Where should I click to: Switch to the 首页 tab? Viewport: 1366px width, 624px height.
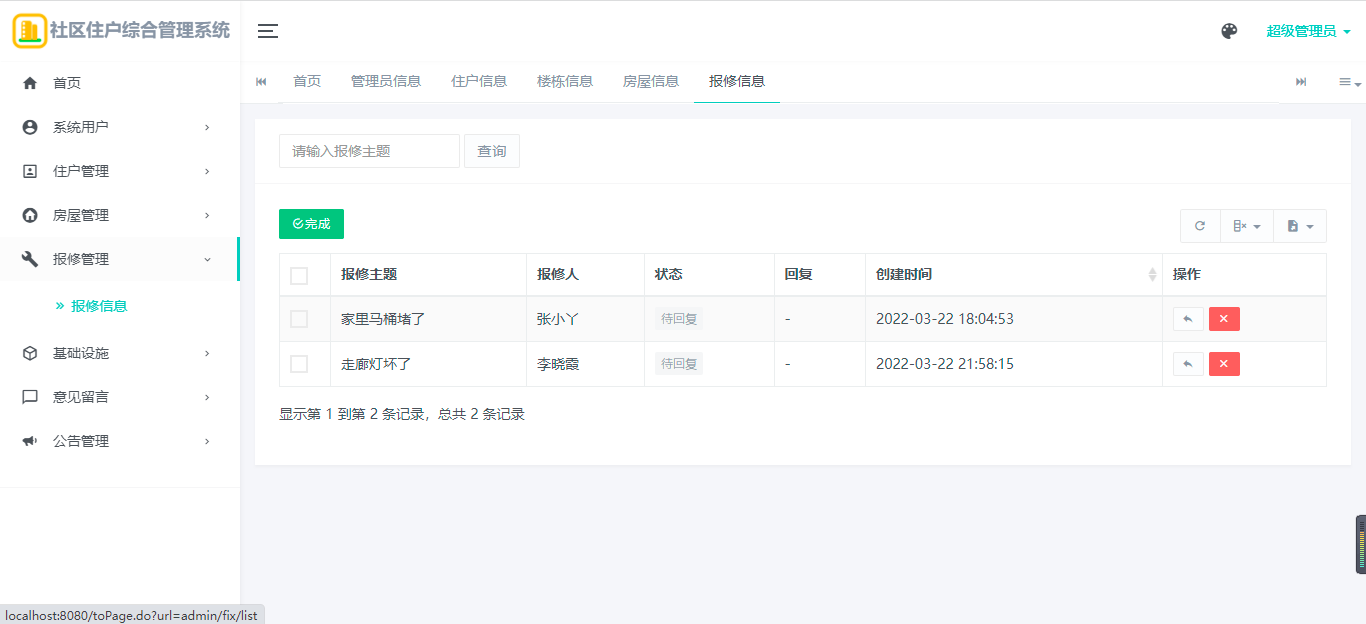tap(307, 81)
